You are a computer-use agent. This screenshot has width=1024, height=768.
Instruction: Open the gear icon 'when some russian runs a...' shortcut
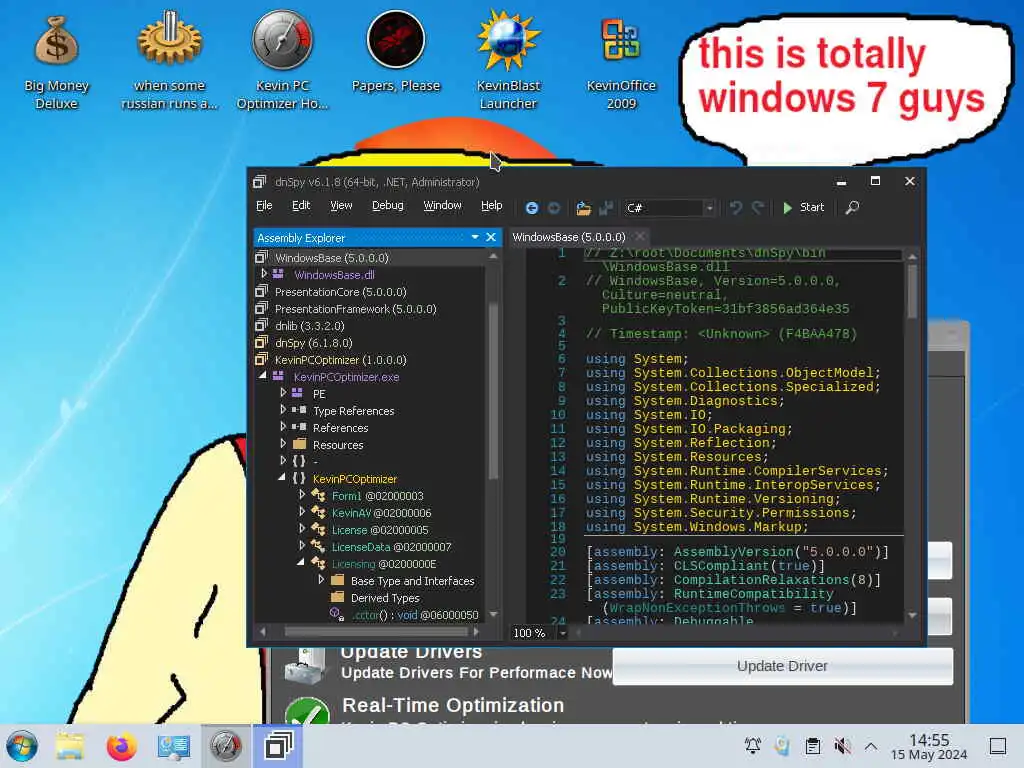pyautogui.click(x=169, y=62)
